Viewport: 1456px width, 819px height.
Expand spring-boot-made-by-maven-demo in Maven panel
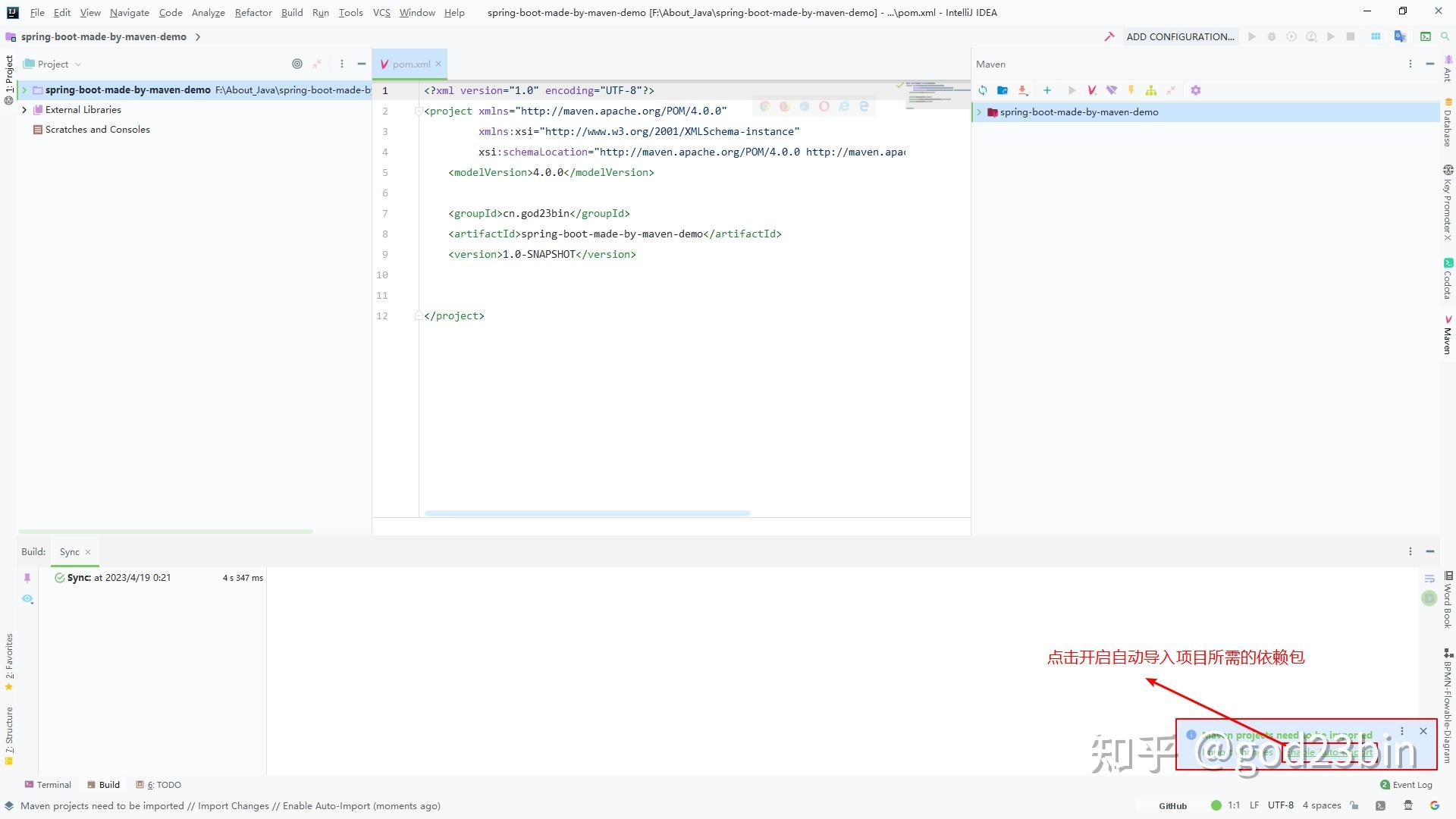point(980,112)
